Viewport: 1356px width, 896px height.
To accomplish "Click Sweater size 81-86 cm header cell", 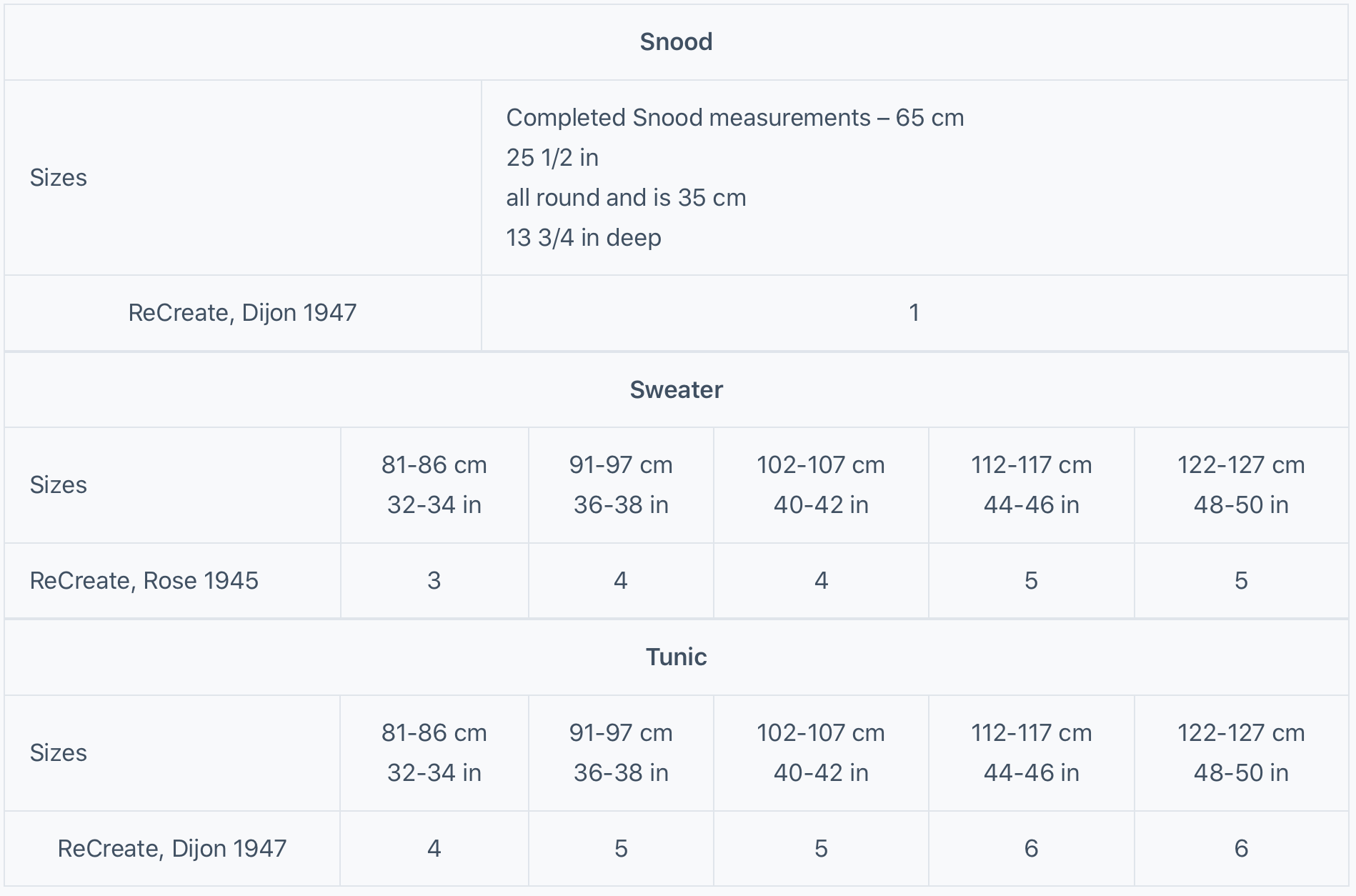I will pos(434,485).
